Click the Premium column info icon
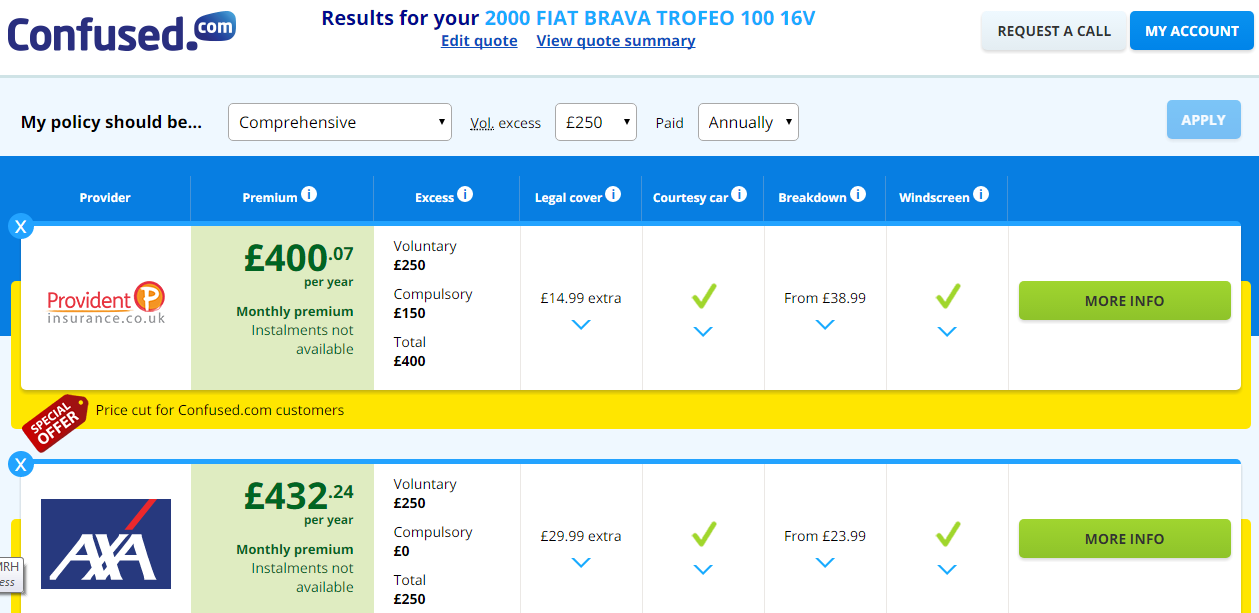This screenshot has height=613, width=1259. [309, 194]
